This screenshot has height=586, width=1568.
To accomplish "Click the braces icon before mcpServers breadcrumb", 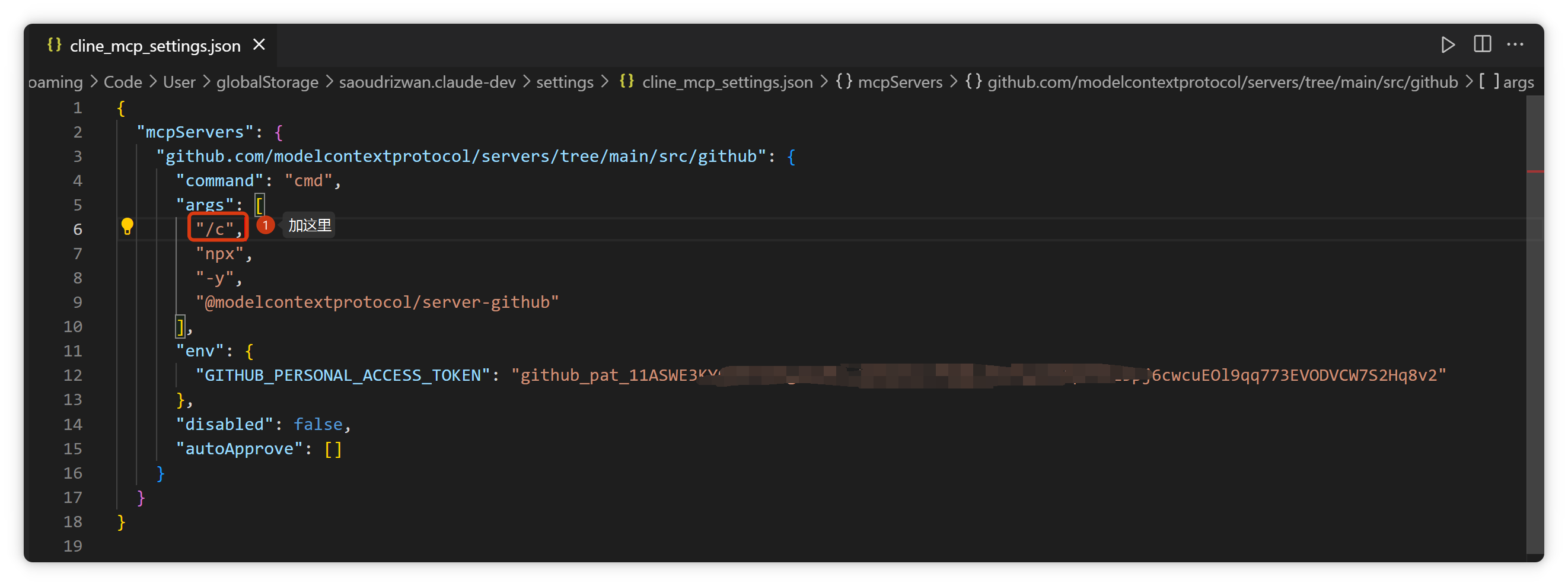I will pyautogui.click(x=844, y=81).
